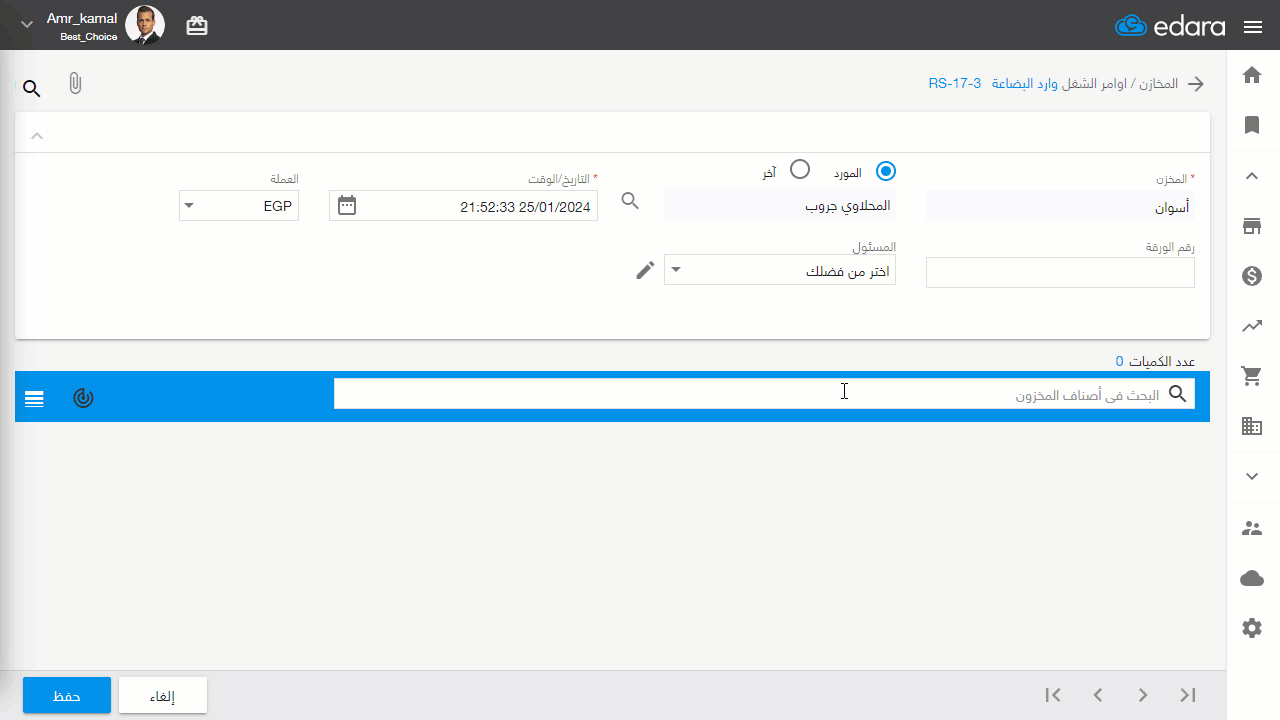Click the حفظ save button
Viewport: 1280px width, 720px height.
click(x=67, y=695)
